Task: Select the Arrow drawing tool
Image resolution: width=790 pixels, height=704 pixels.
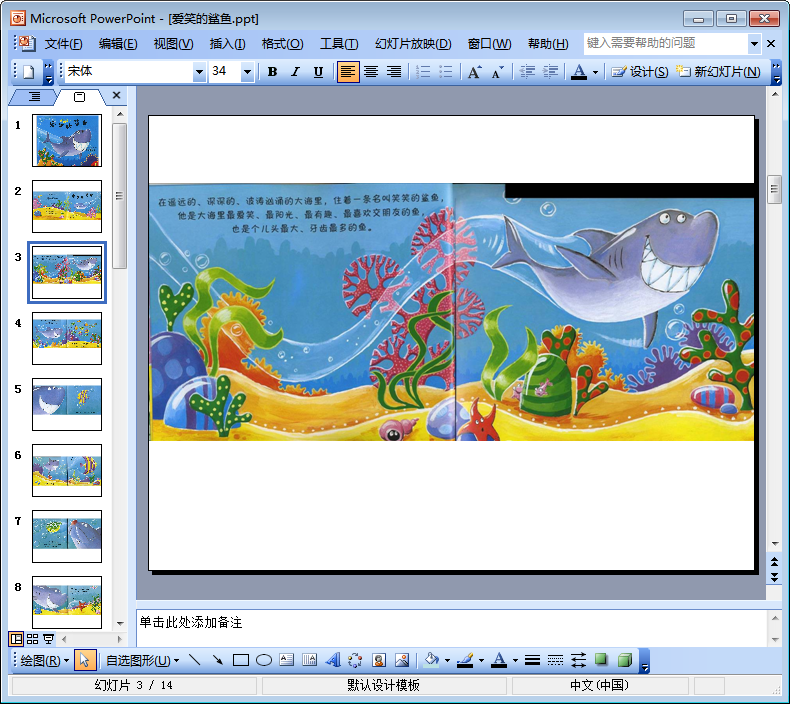Action: tap(218, 660)
